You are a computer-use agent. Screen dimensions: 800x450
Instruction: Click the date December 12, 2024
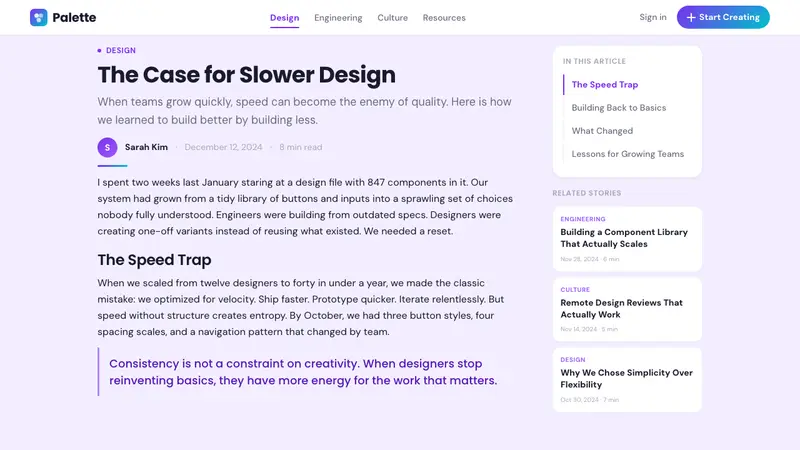click(x=223, y=147)
